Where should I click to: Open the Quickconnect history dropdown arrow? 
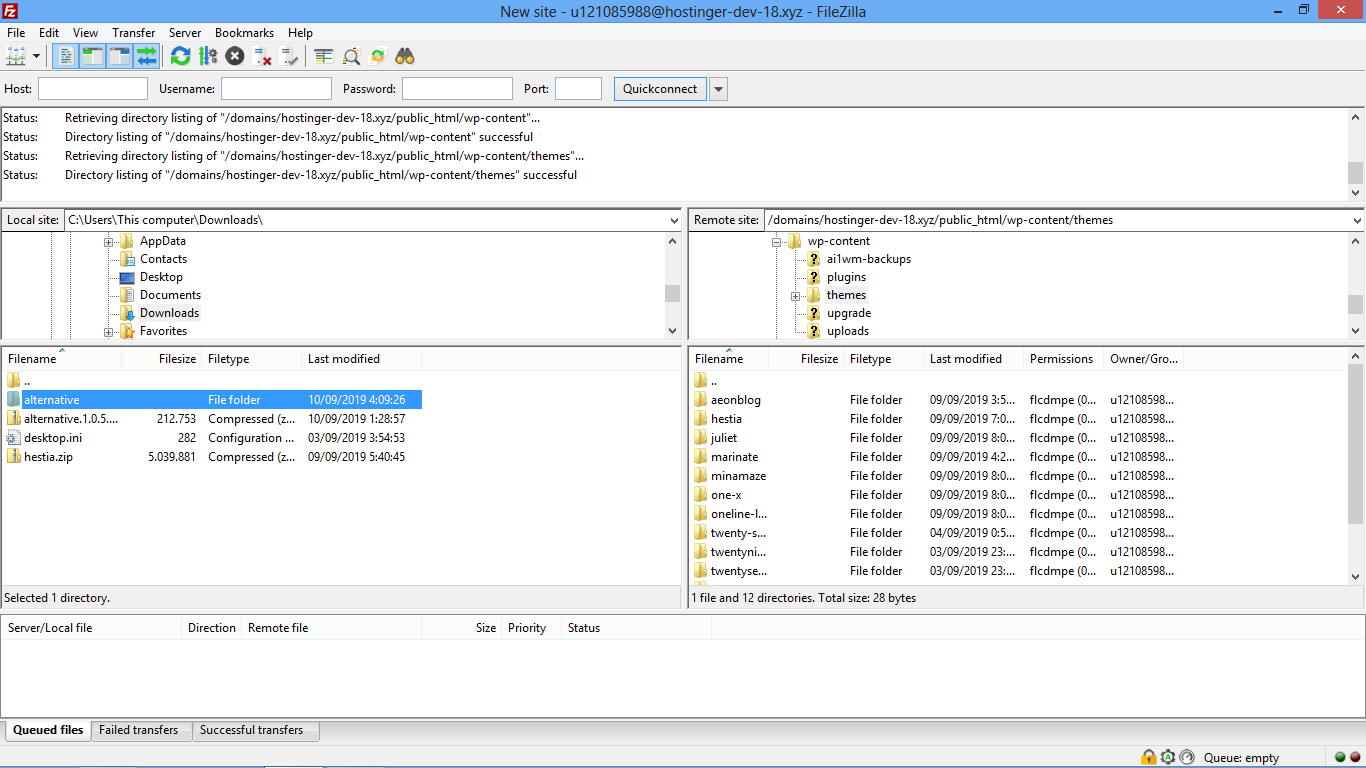click(x=718, y=89)
